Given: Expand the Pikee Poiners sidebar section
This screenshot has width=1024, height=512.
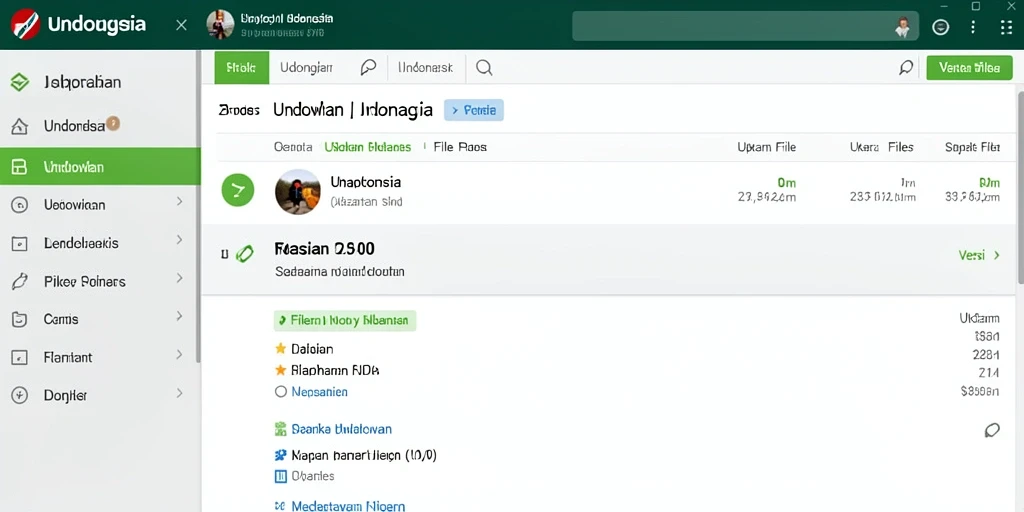Looking at the screenshot, I should point(101,281).
